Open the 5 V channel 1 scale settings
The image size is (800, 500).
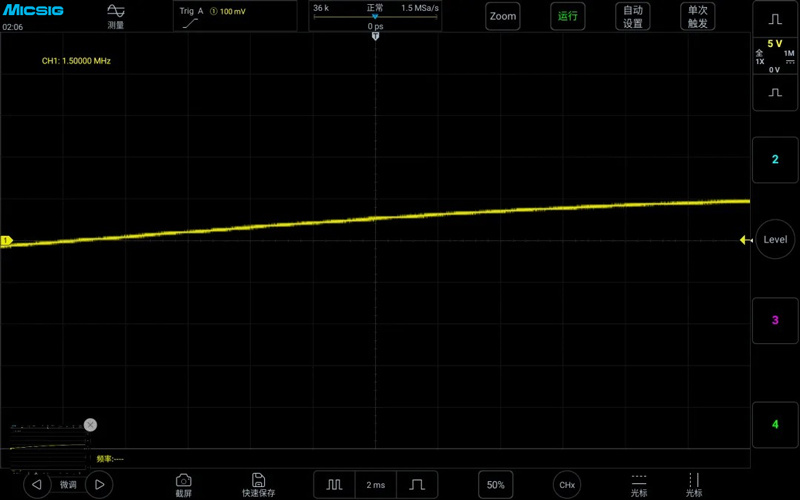(x=775, y=56)
